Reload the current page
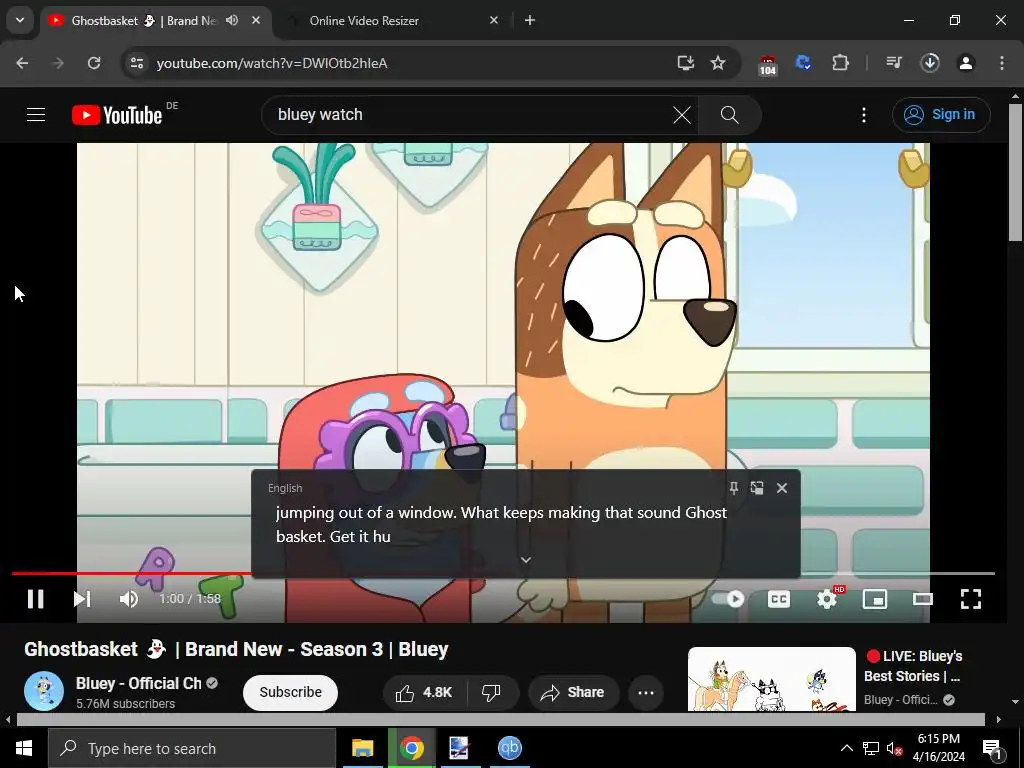The width and height of the screenshot is (1024, 768). click(94, 63)
